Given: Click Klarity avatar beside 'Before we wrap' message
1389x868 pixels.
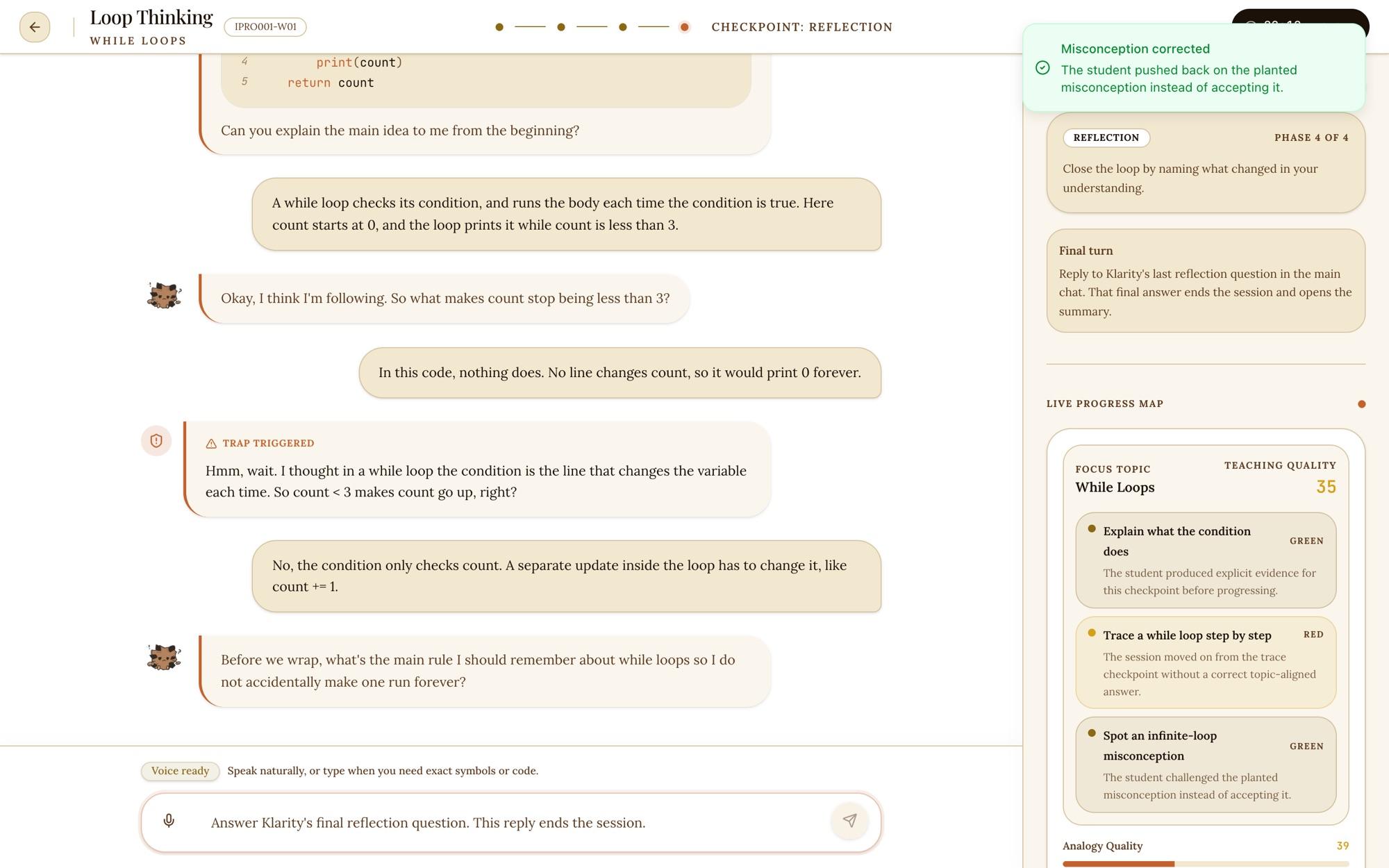Looking at the screenshot, I should (x=164, y=657).
